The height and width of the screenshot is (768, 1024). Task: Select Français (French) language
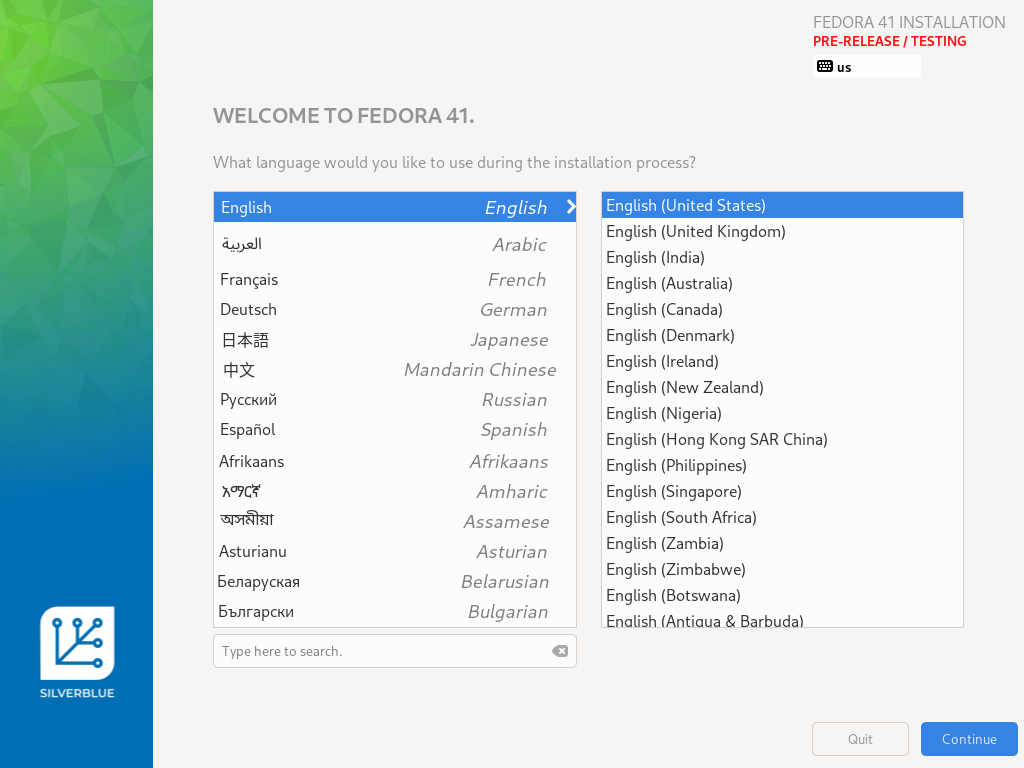(394, 280)
